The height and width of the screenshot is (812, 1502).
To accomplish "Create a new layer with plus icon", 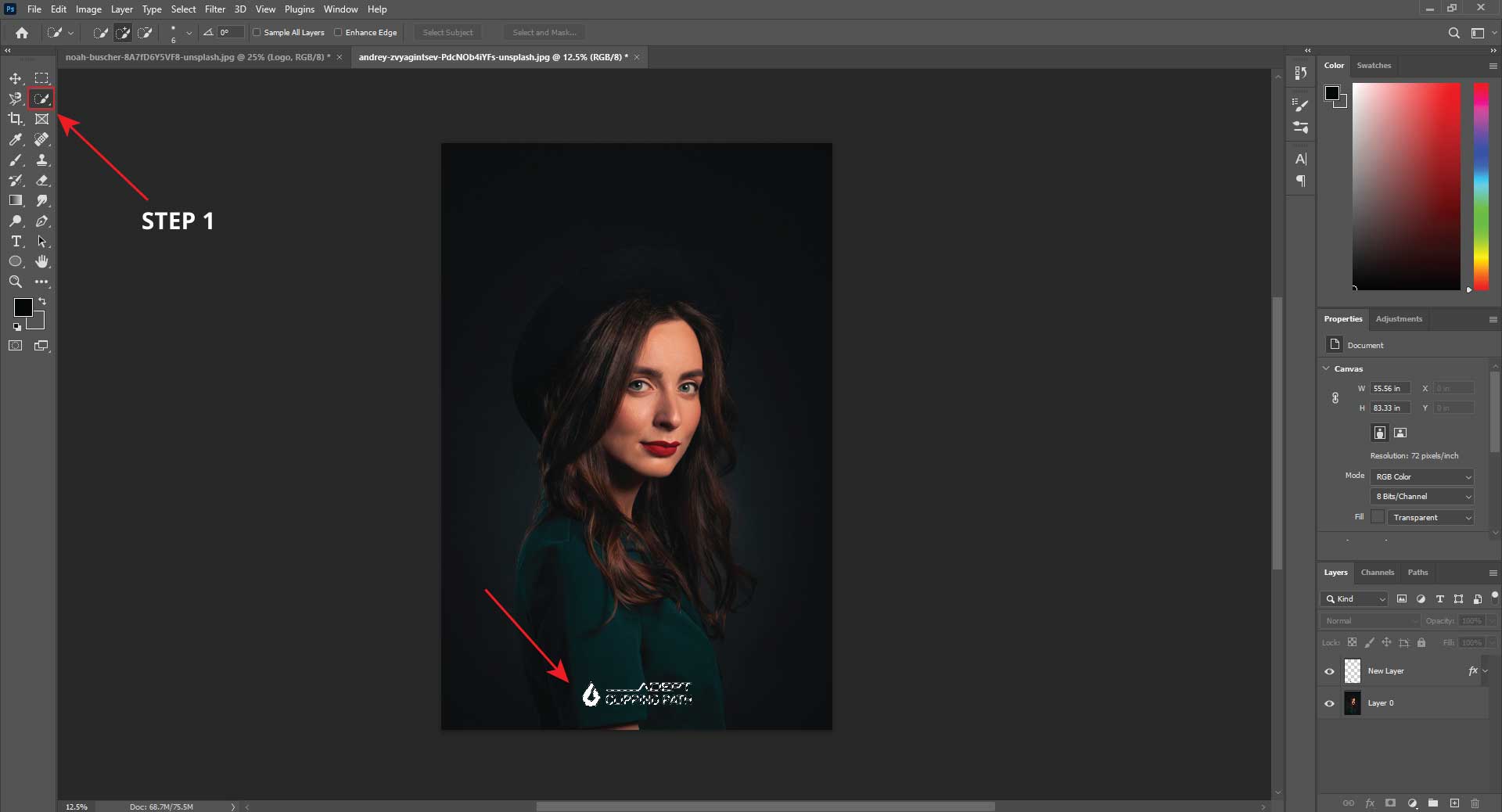I will point(1454,803).
